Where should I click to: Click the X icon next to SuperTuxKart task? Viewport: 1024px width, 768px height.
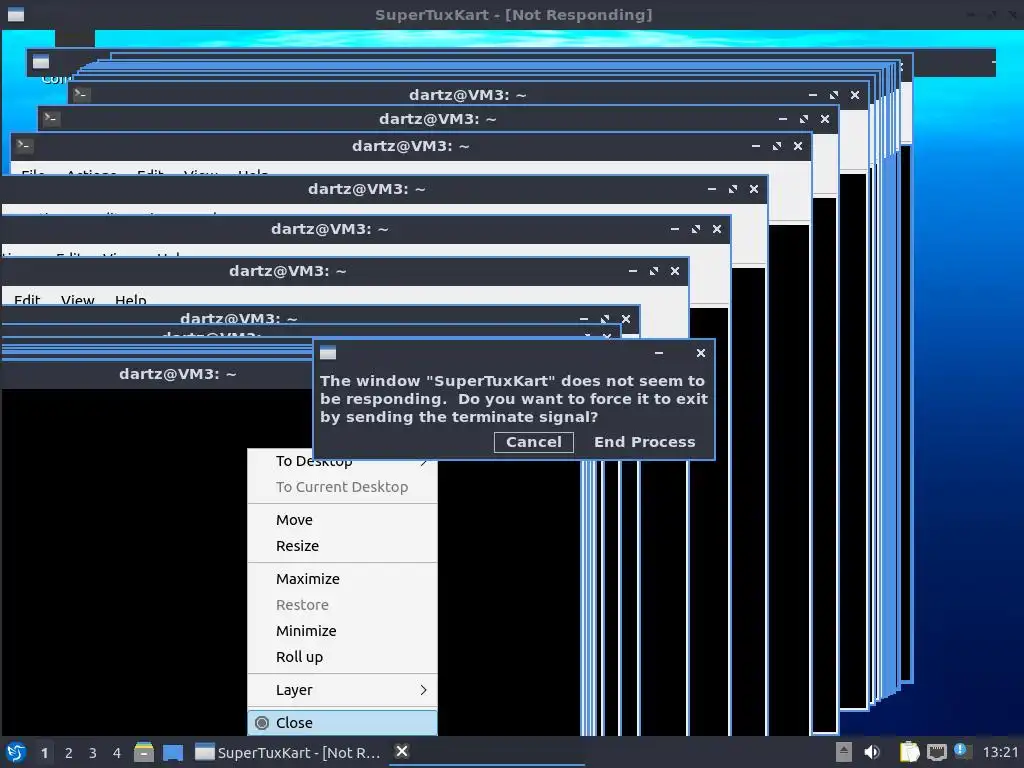[402, 752]
